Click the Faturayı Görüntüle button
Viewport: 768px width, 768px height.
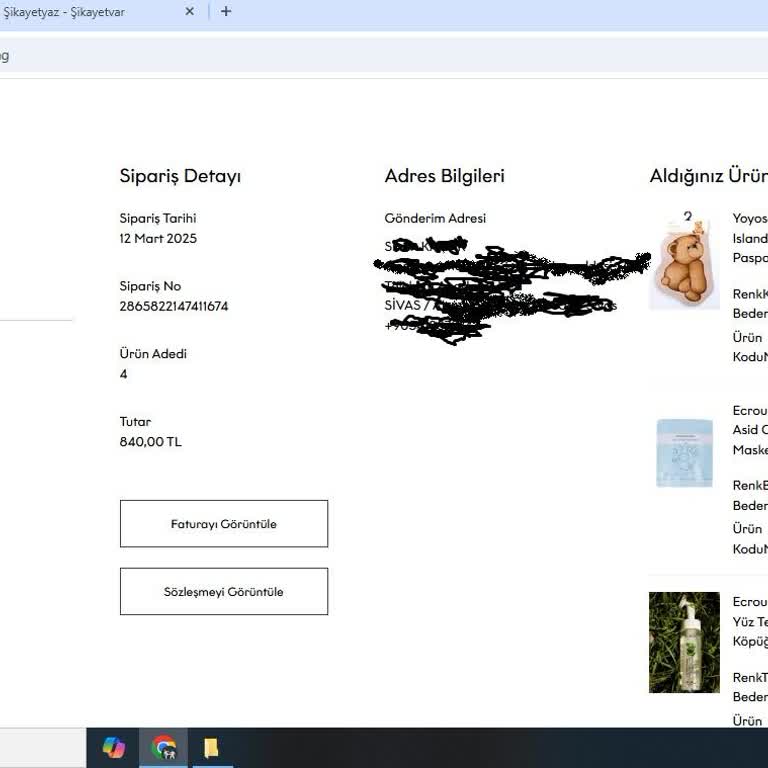point(224,524)
